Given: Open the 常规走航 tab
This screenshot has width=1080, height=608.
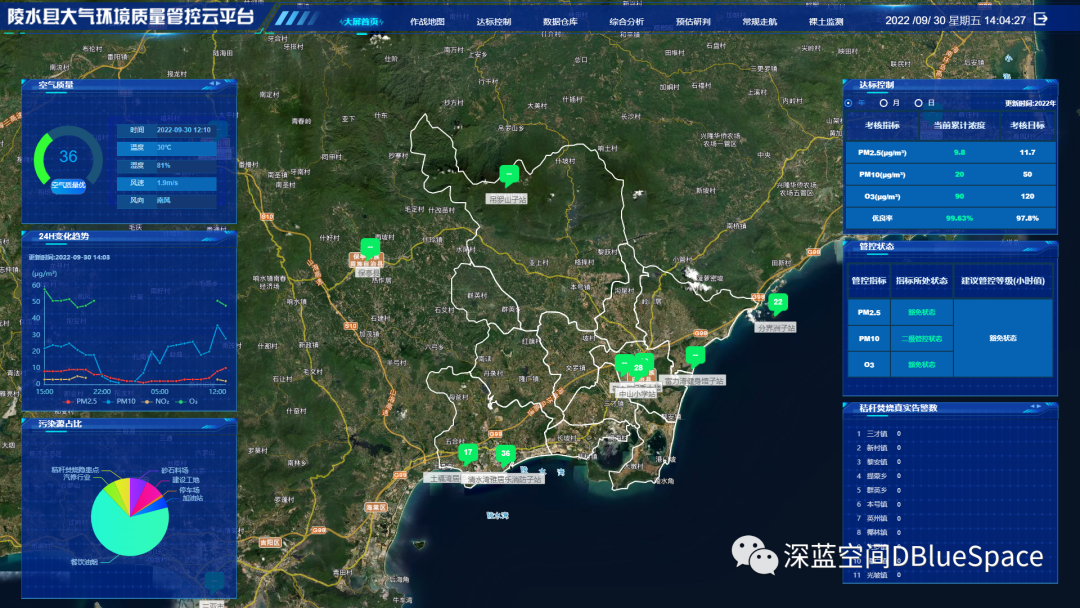Looking at the screenshot, I should (760, 22).
